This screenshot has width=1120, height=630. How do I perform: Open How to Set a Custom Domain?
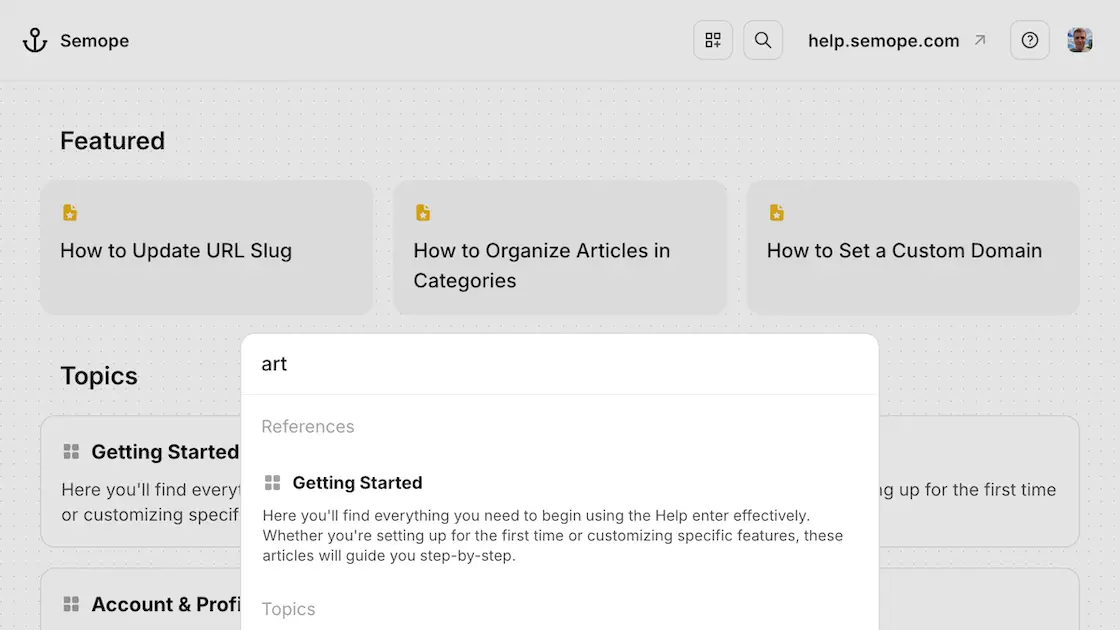tap(904, 251)
